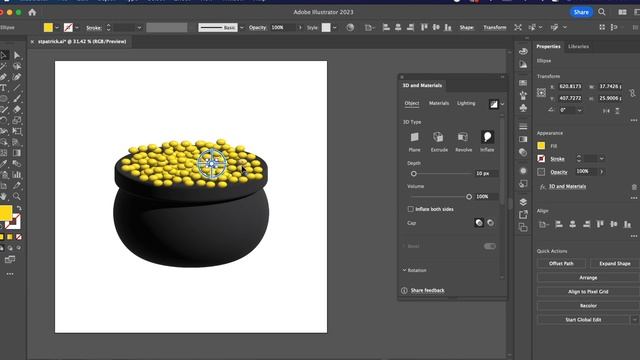Click the Arrange button
This screenshot has width=640, height=360.
[588, 278]
